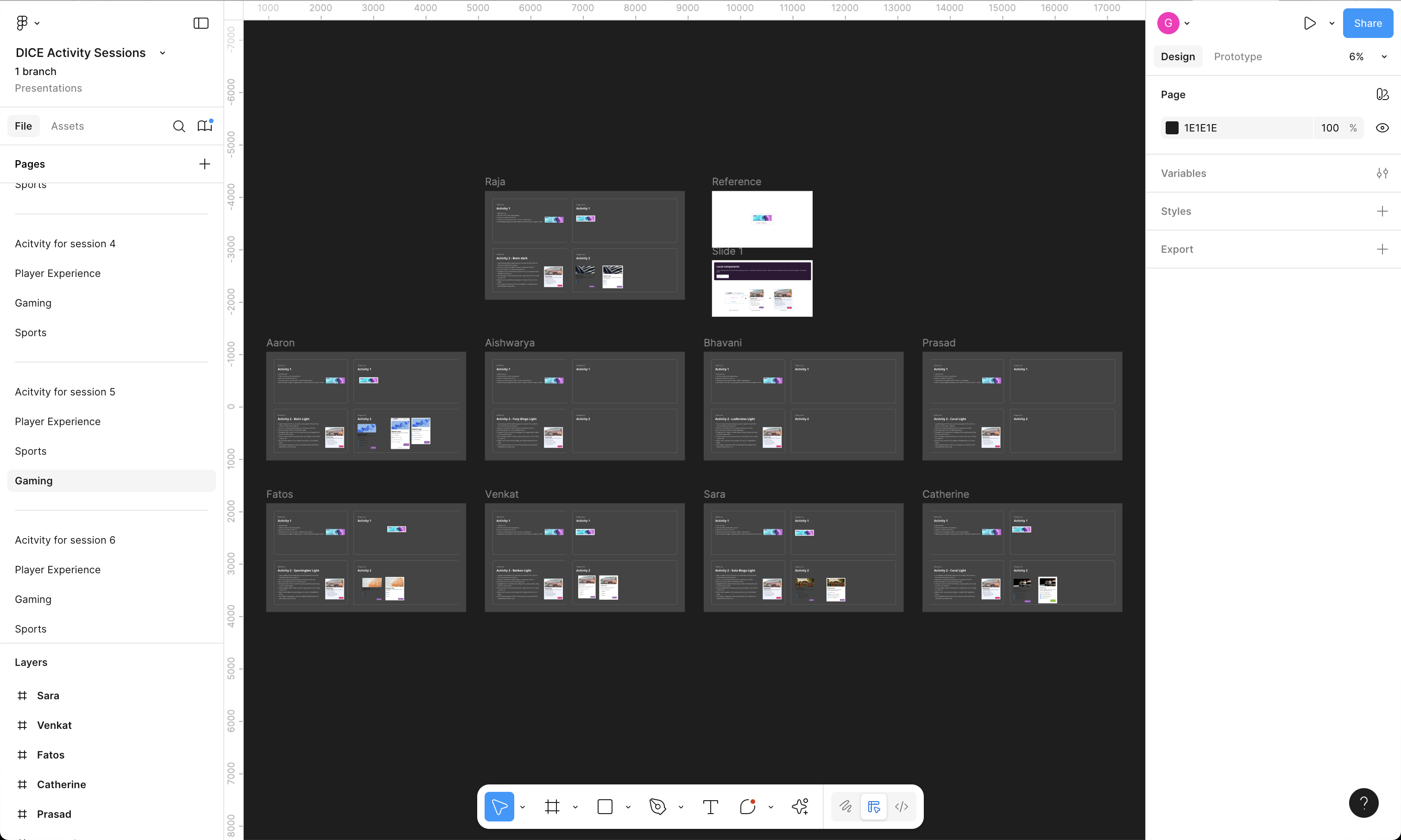Open the Actions AI sparkle tool
Image resolution: width=1401 pixels, height=840 pixels.
800,807
